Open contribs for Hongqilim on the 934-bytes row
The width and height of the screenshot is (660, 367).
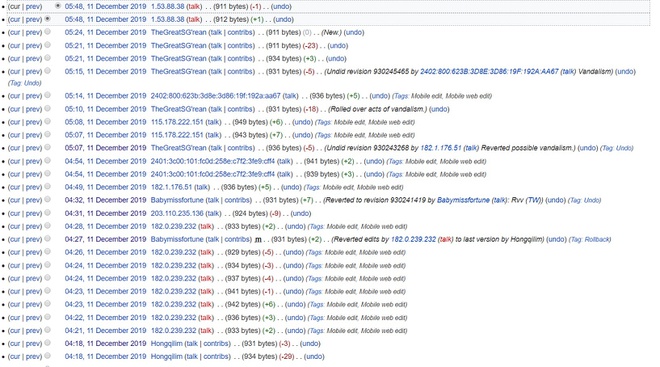(x=216, y=357)
